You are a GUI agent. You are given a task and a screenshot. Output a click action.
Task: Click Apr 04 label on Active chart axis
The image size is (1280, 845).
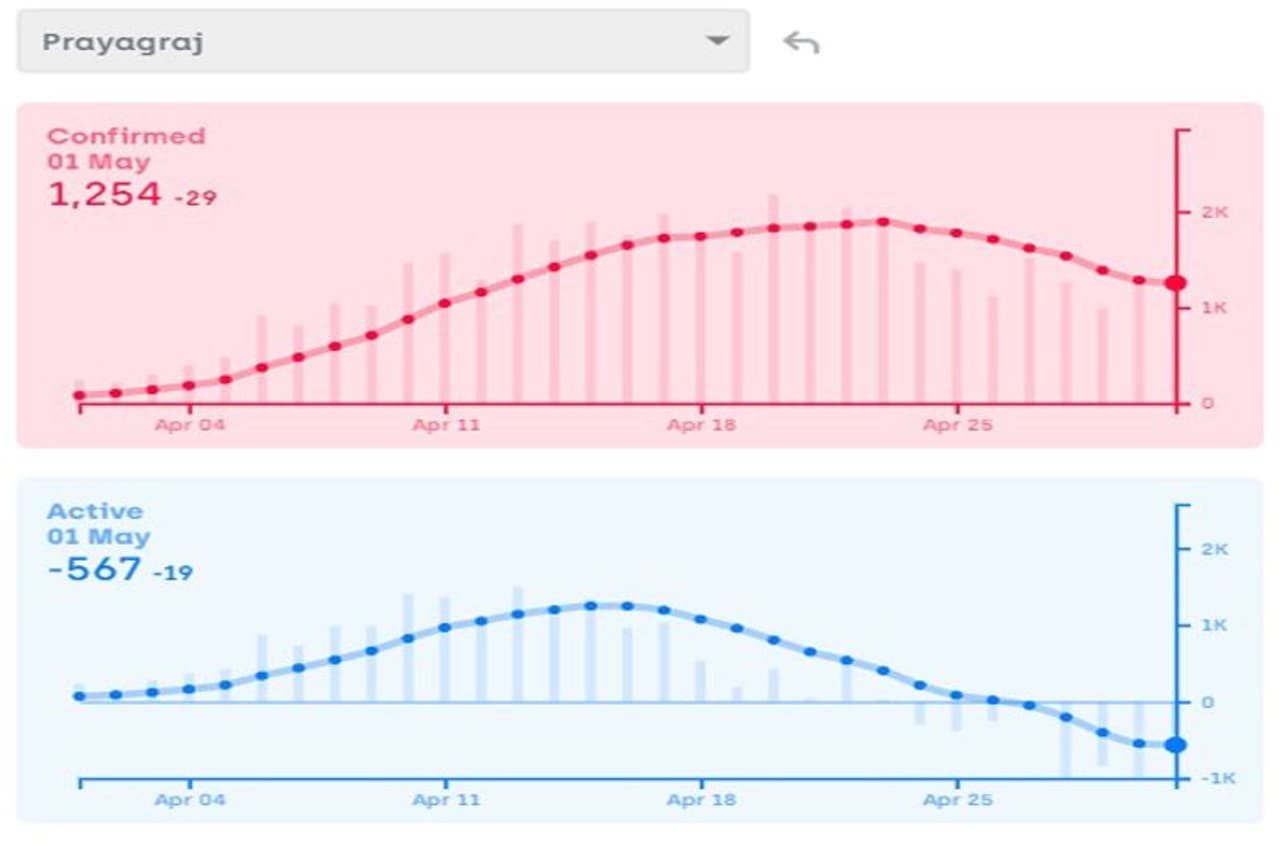click(x=190, y=800)
